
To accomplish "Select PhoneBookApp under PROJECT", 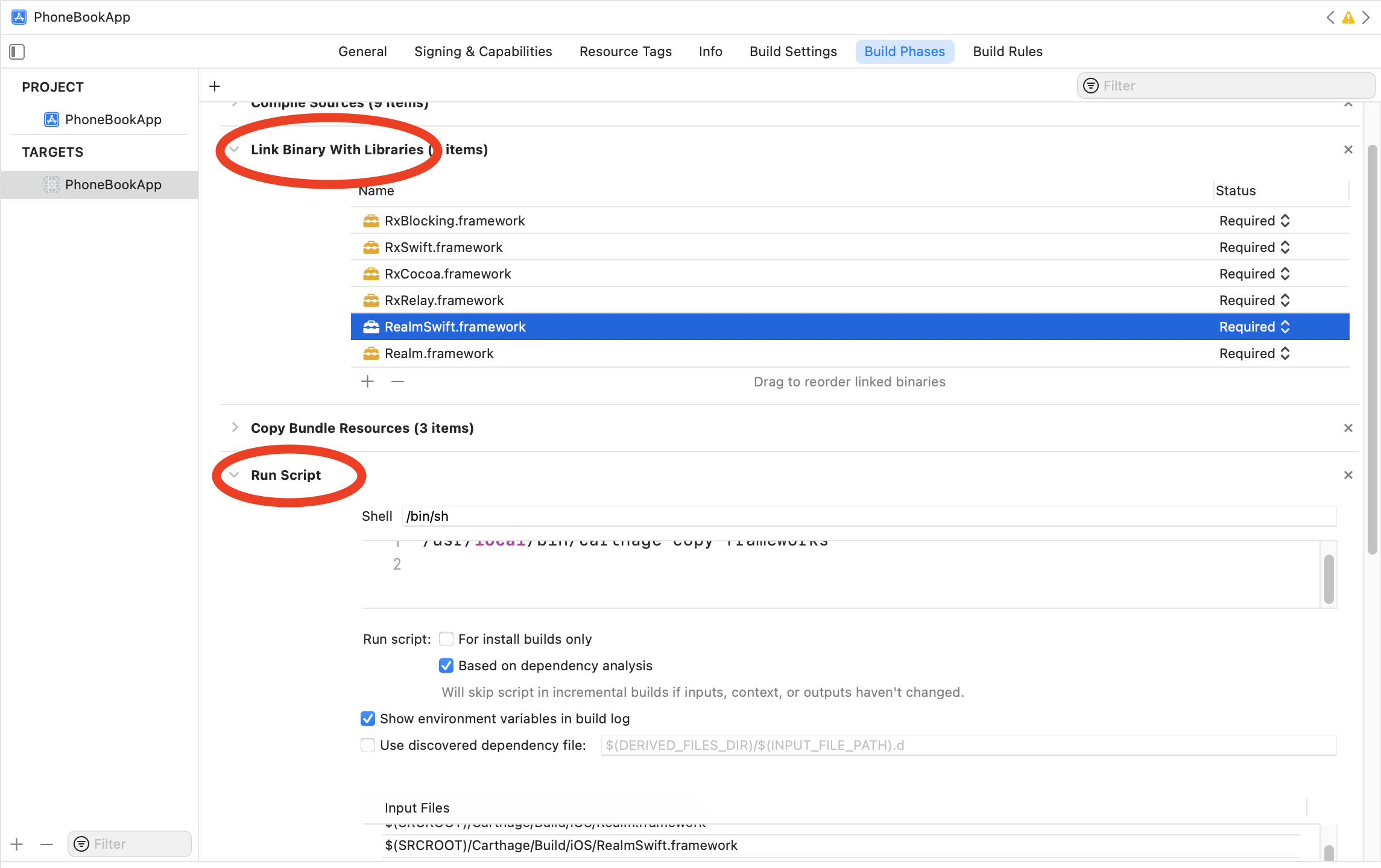I will point(100,119).
